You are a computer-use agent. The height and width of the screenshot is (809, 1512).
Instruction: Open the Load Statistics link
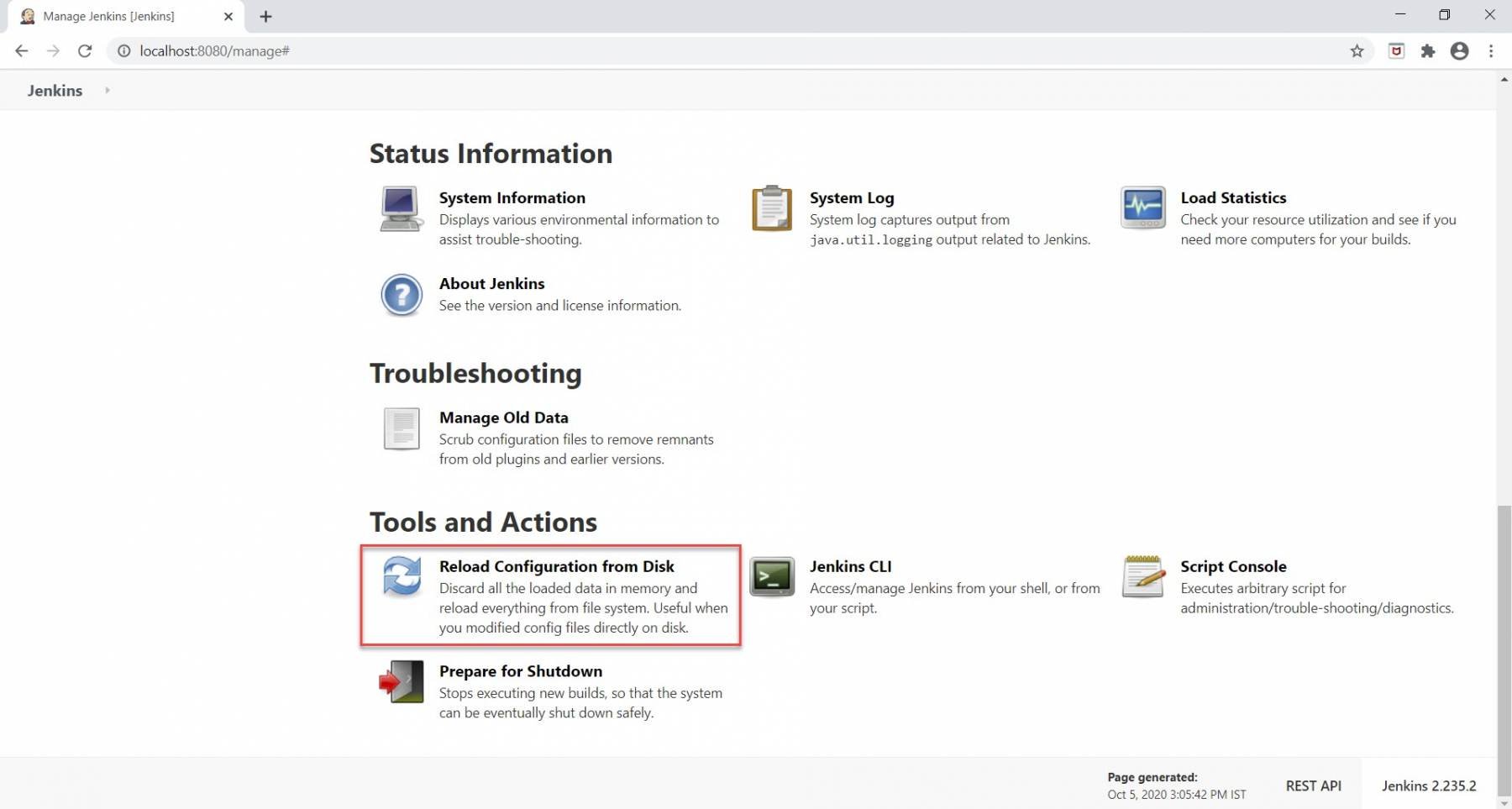[1233, 197]
